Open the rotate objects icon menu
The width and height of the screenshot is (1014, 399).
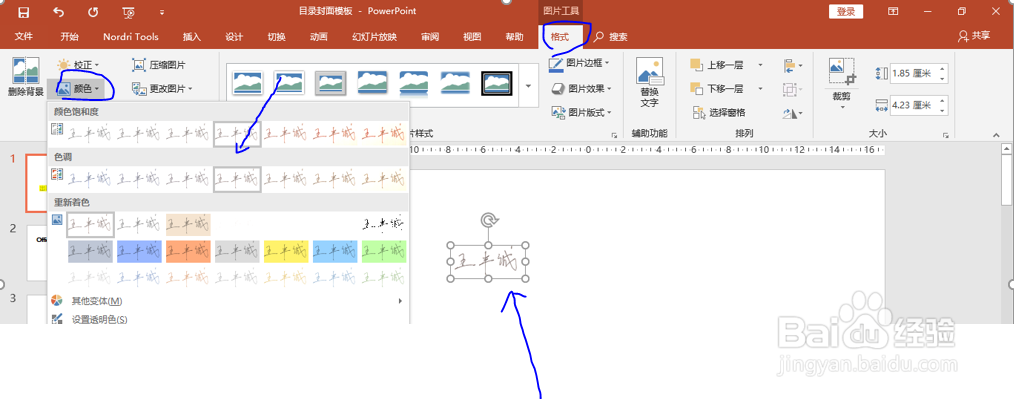[792, 113]
